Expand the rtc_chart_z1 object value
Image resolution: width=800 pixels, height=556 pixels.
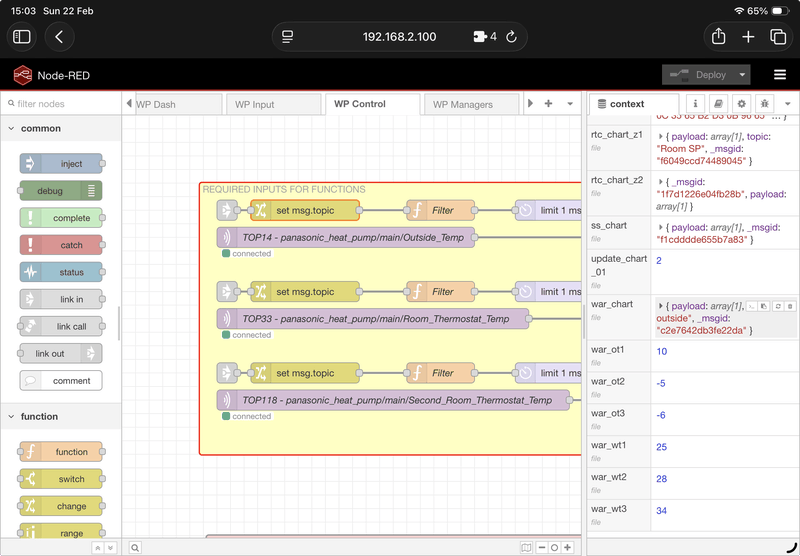click(661, 137)
